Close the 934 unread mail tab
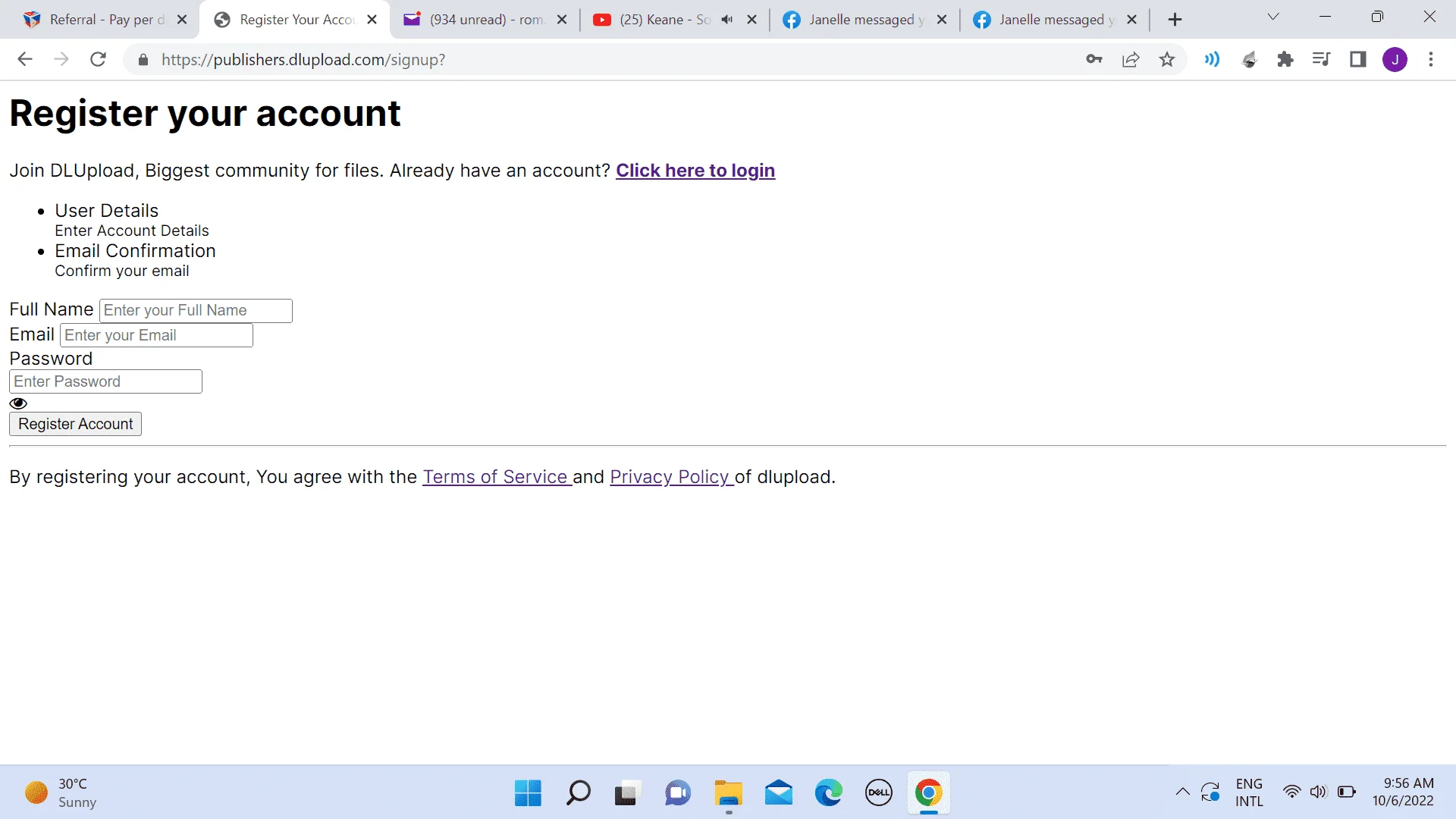 [x=562, y=20]
